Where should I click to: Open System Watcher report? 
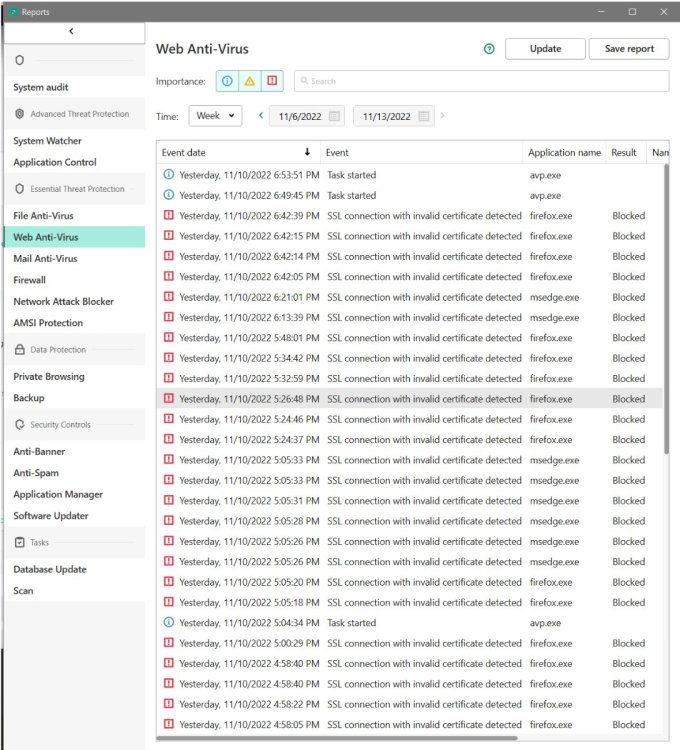point(48,141)
